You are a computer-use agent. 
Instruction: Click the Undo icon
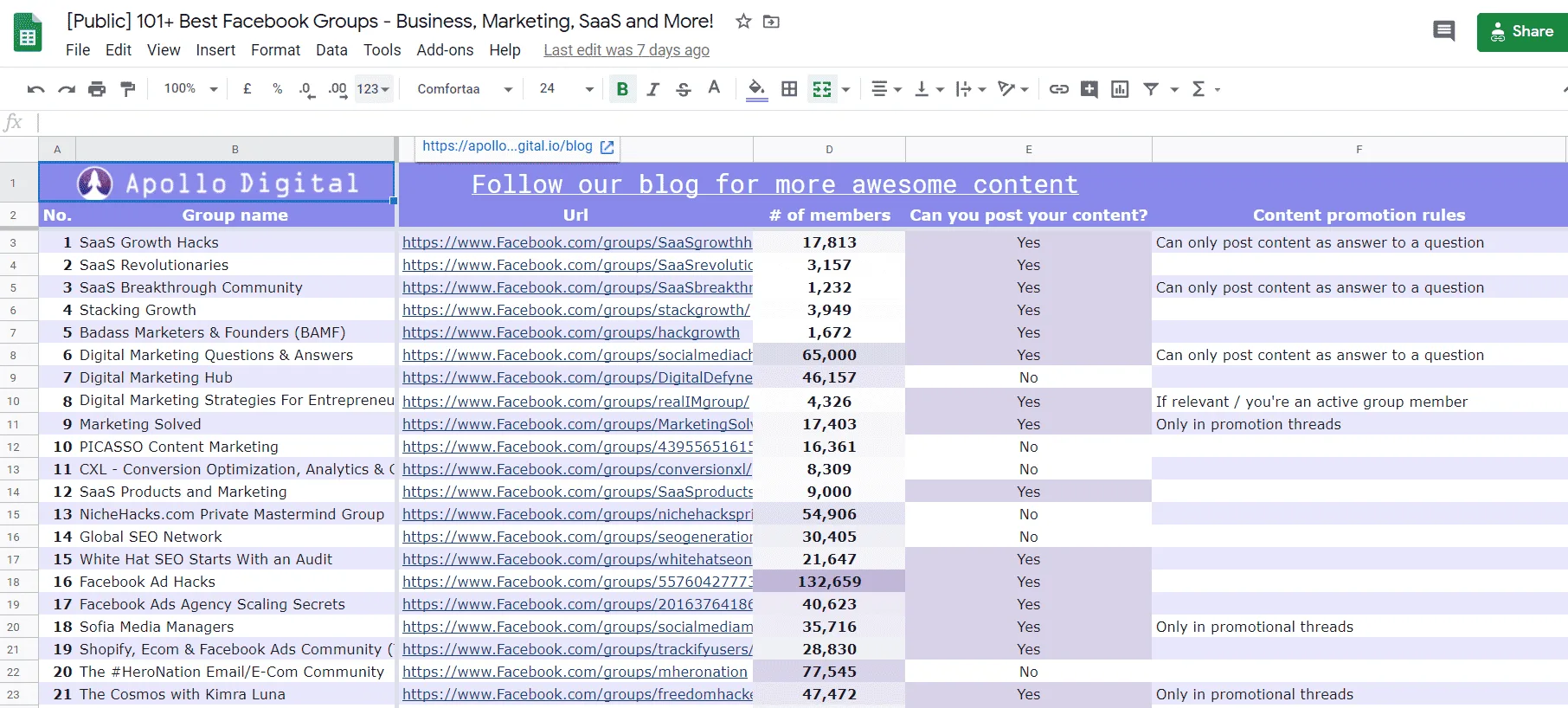pos(35,89)
